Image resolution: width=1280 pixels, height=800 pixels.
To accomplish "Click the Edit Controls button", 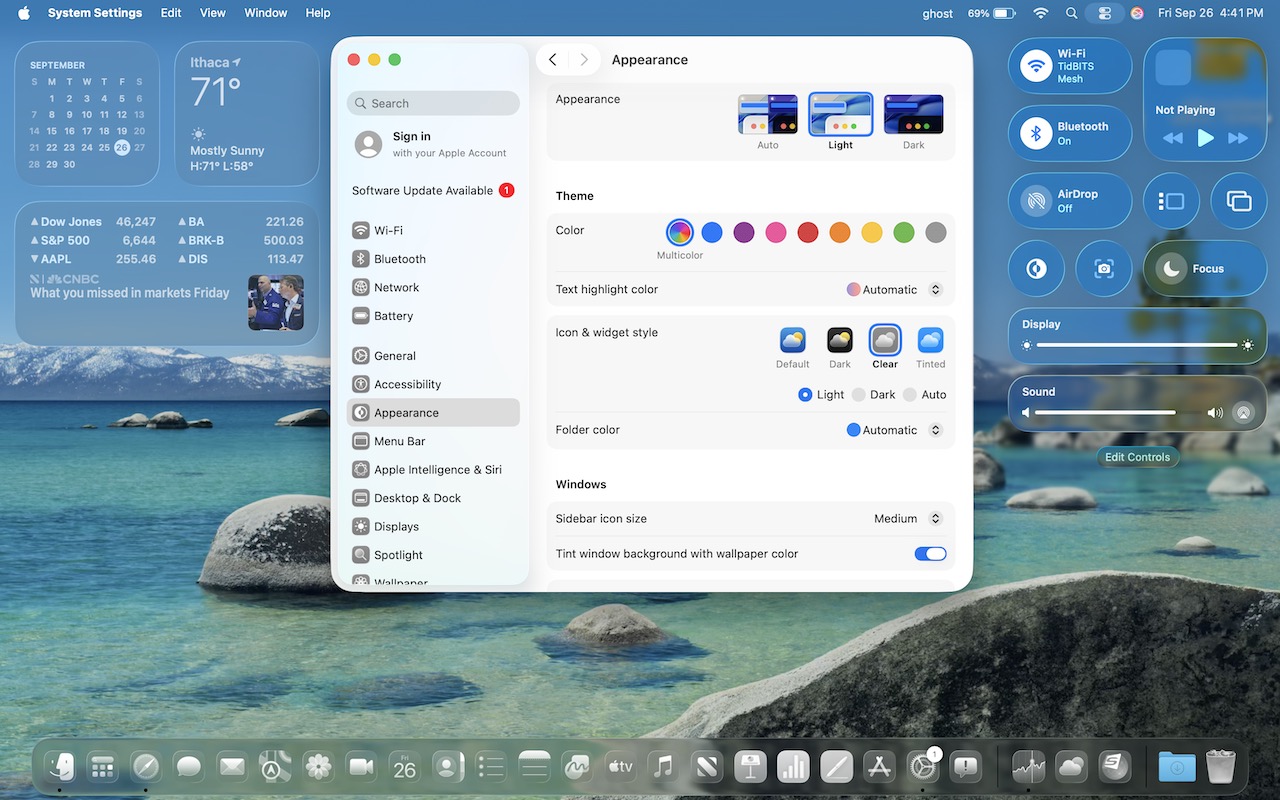I will click(x=1137, y=457).
